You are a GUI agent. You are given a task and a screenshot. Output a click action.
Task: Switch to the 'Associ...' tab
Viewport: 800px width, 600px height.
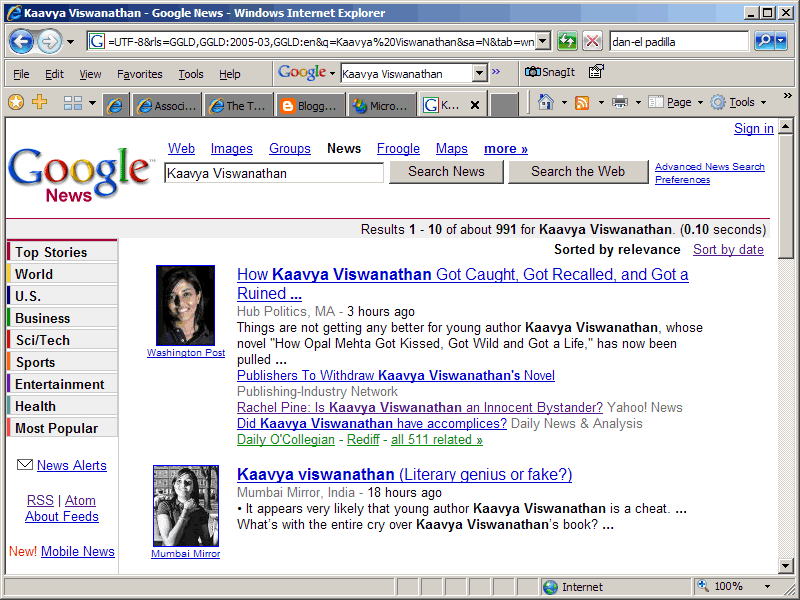click(167, 105)
